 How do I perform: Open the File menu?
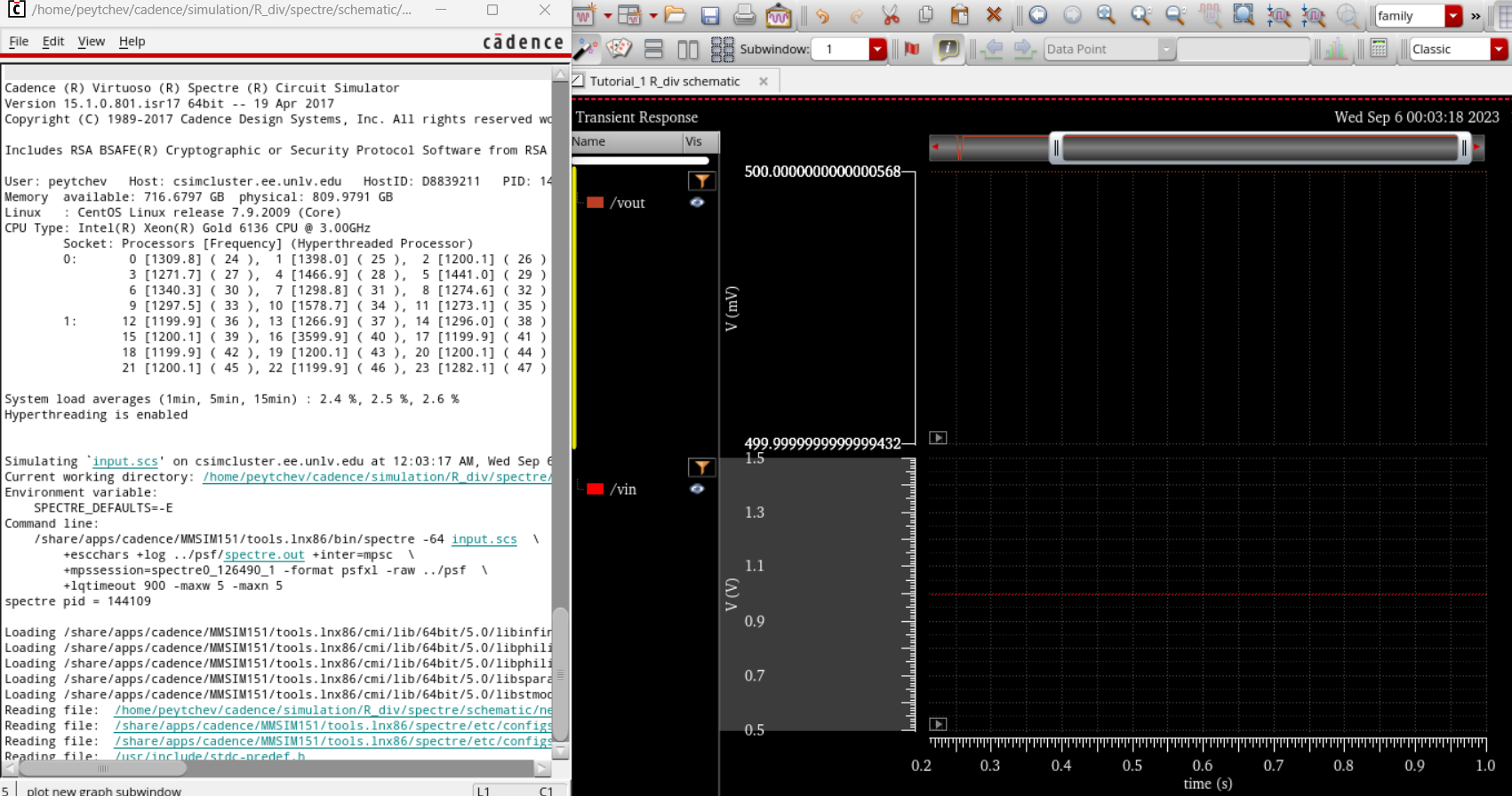[19, 41]
